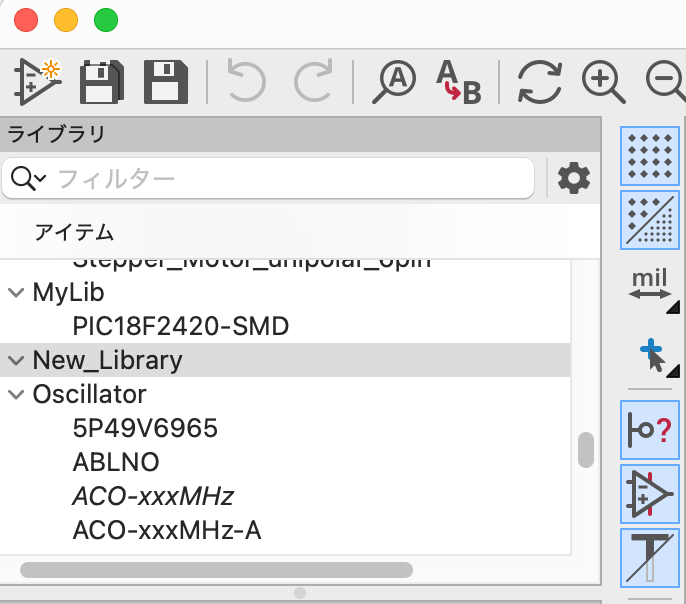Toggle grid display
This screenshot has height=604, width=686.
650,156
